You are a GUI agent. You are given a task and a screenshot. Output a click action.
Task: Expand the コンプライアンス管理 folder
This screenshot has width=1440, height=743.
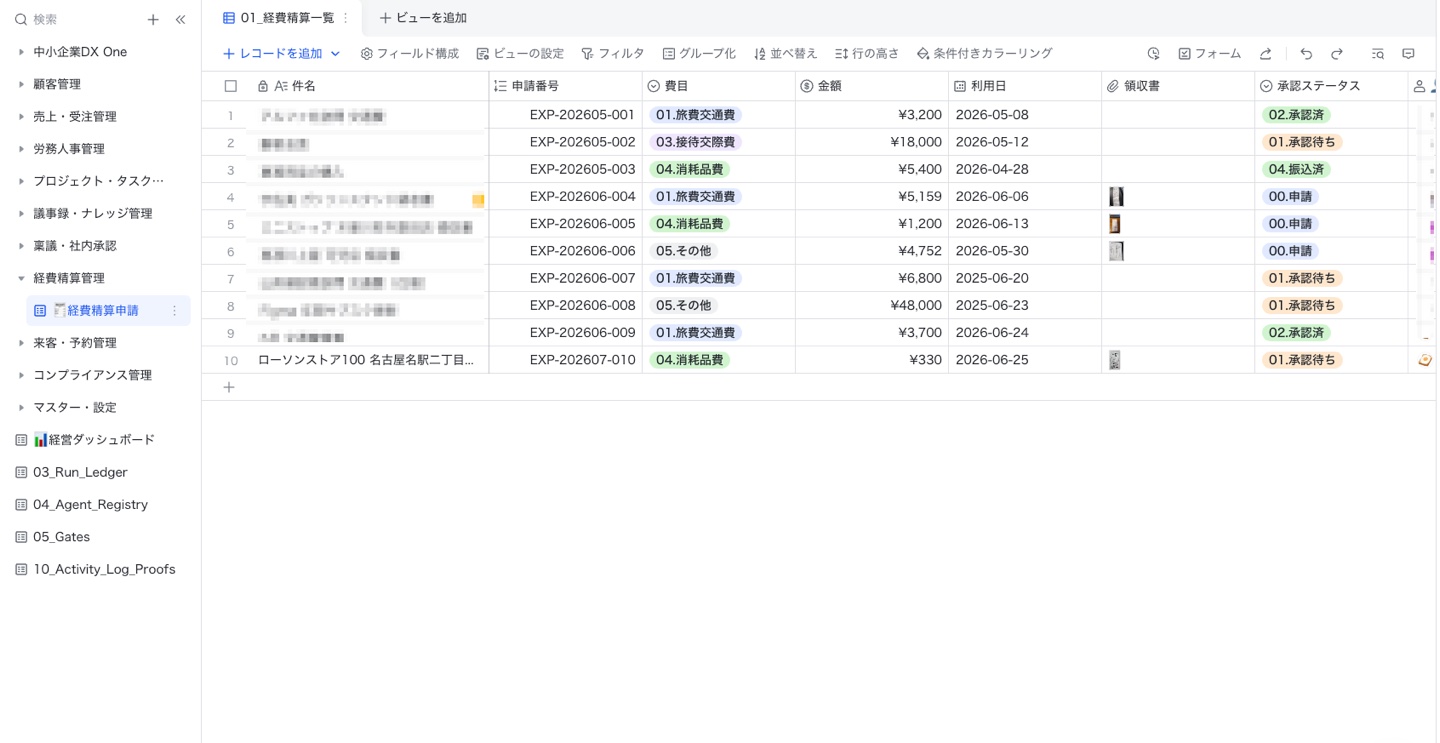[x=21, y=375]
